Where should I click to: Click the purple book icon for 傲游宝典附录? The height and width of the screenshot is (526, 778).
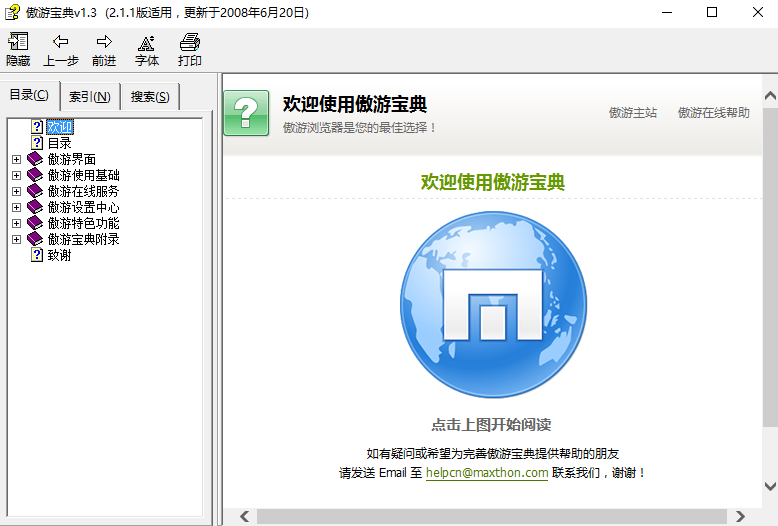[x=35, y=239]
